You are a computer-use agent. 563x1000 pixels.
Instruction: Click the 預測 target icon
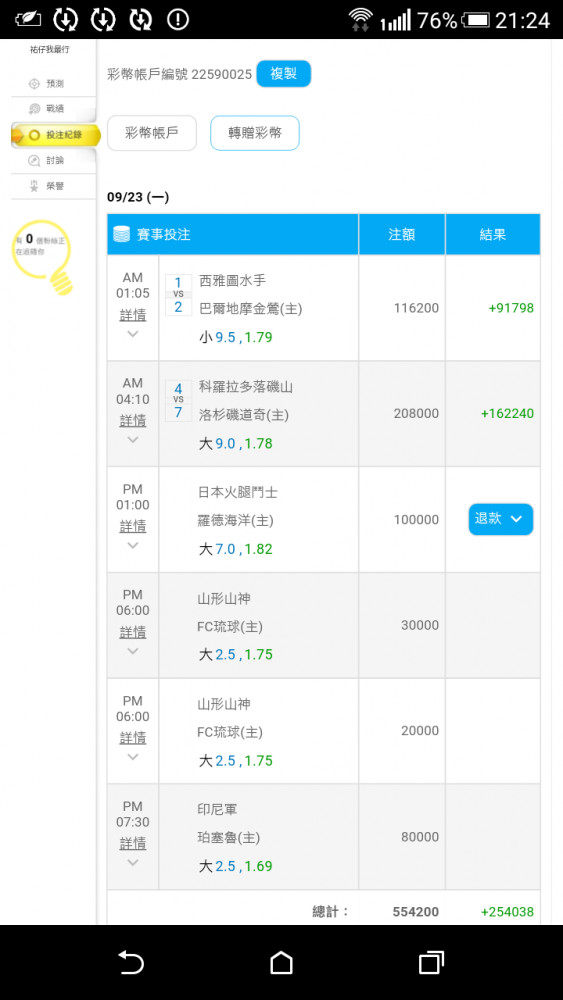34,84
